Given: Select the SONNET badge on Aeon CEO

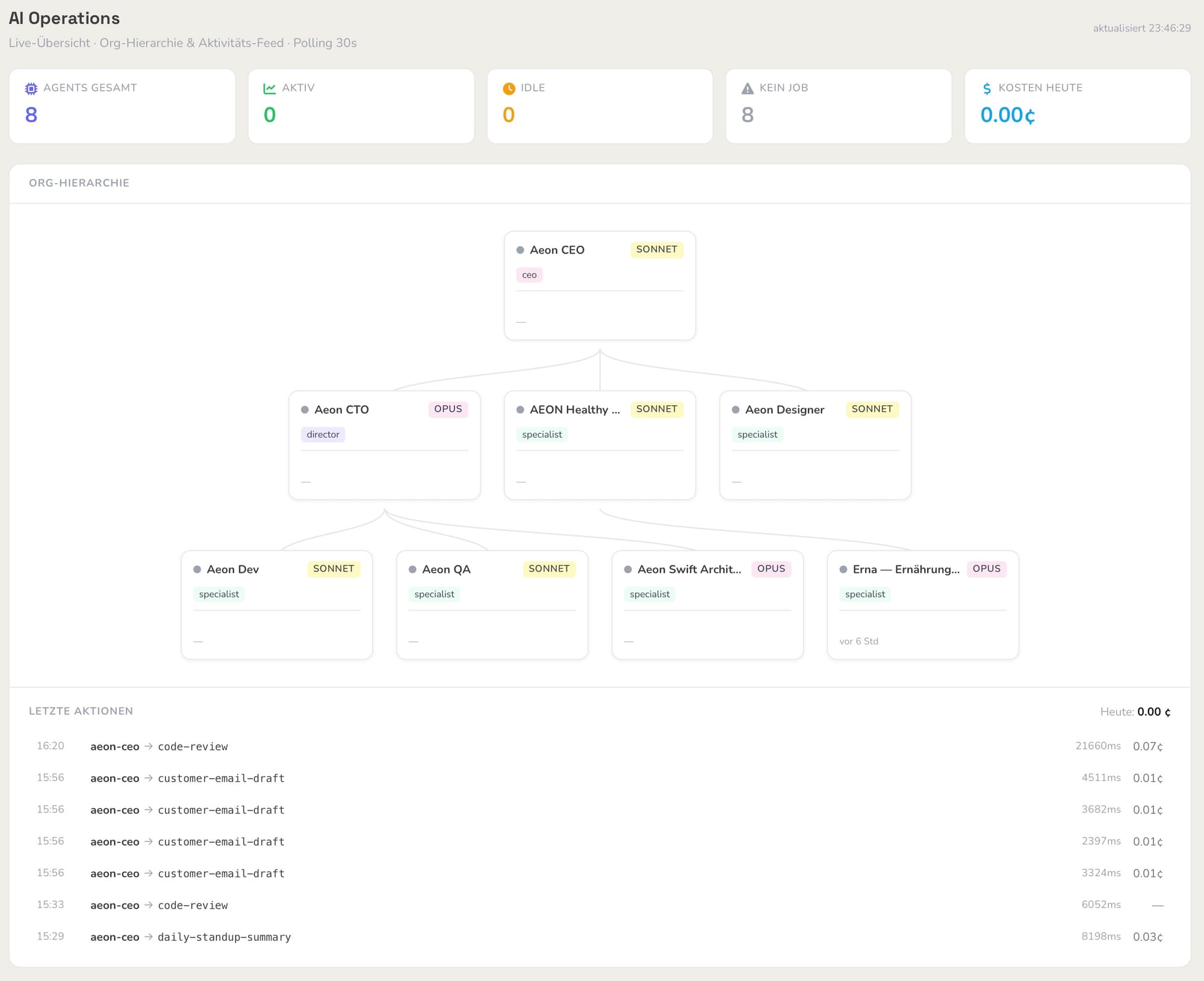Looking at the screenshot, I should point(657,249).
